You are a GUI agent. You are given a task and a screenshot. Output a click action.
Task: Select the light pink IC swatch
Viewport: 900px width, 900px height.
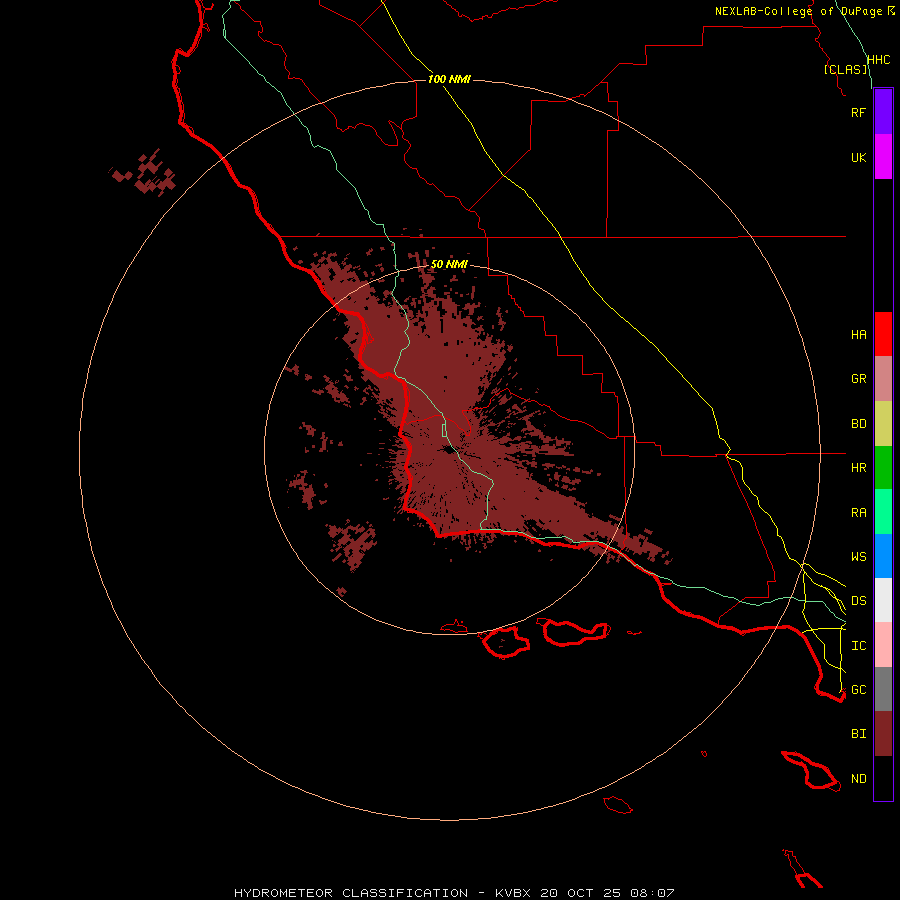coord(883,645)
